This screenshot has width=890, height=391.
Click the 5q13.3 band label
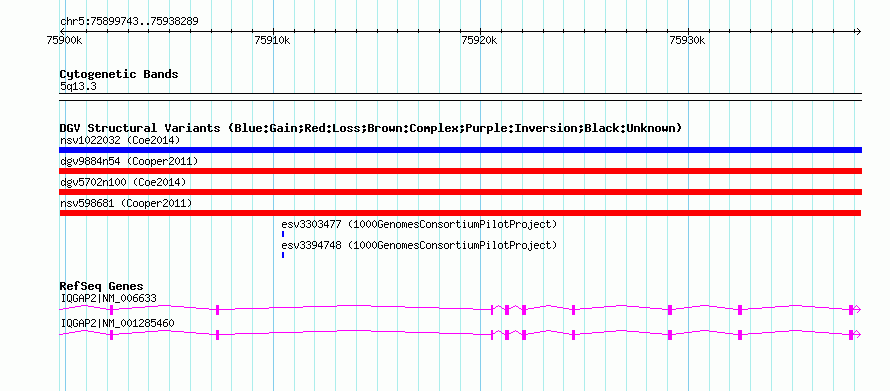tap(78, 86)
